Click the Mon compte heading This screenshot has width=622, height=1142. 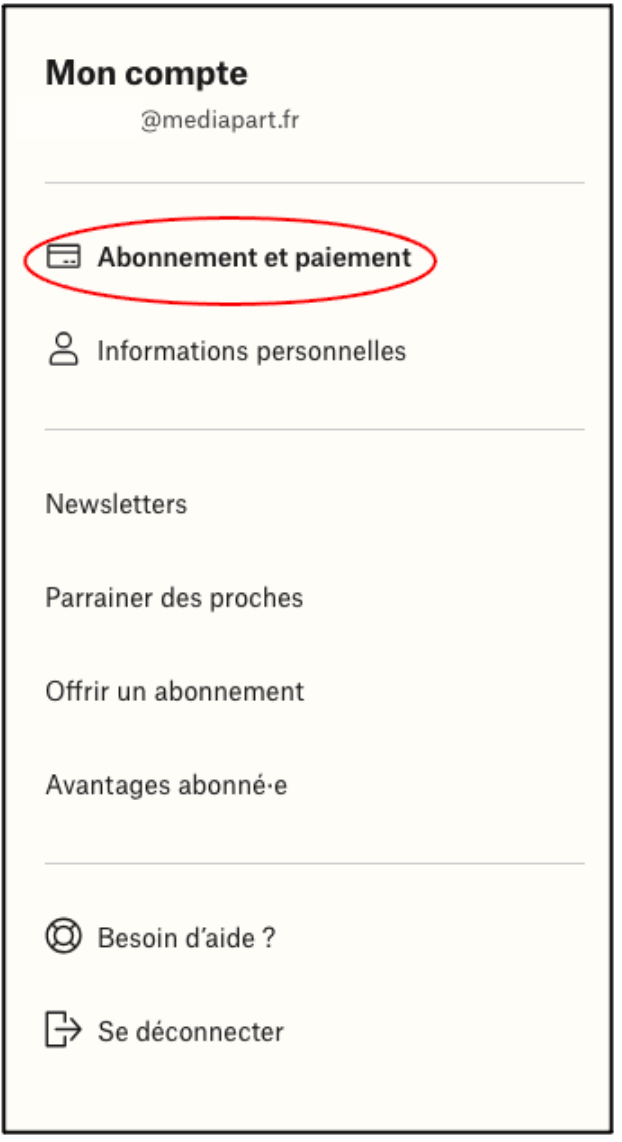tap(146, 73)
